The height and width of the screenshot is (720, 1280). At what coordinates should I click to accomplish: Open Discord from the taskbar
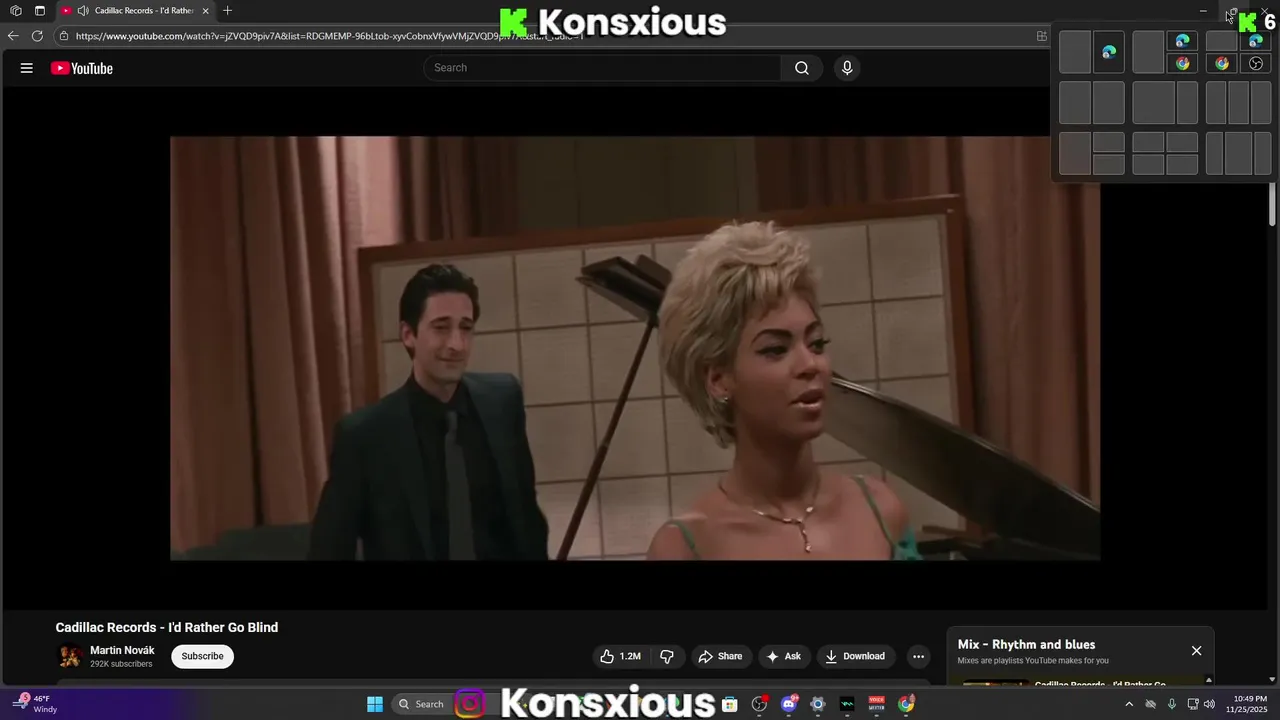(789, 704)
